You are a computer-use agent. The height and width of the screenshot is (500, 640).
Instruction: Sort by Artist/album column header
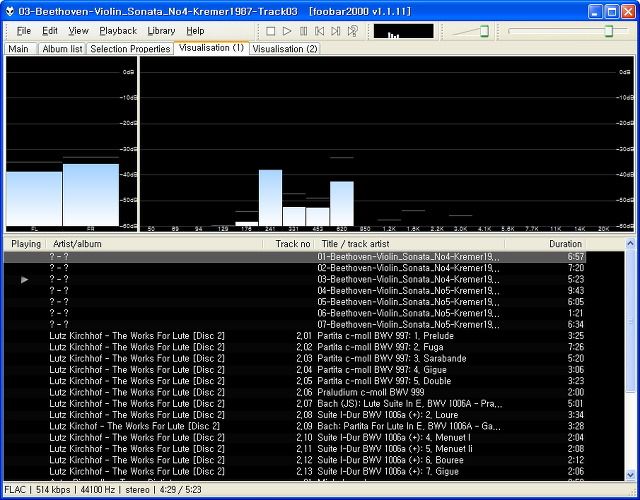tap(154, 244)
